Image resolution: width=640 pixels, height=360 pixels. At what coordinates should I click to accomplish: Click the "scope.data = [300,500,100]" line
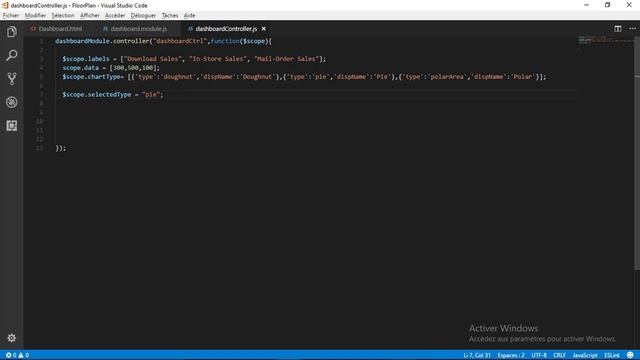(111, 68)
